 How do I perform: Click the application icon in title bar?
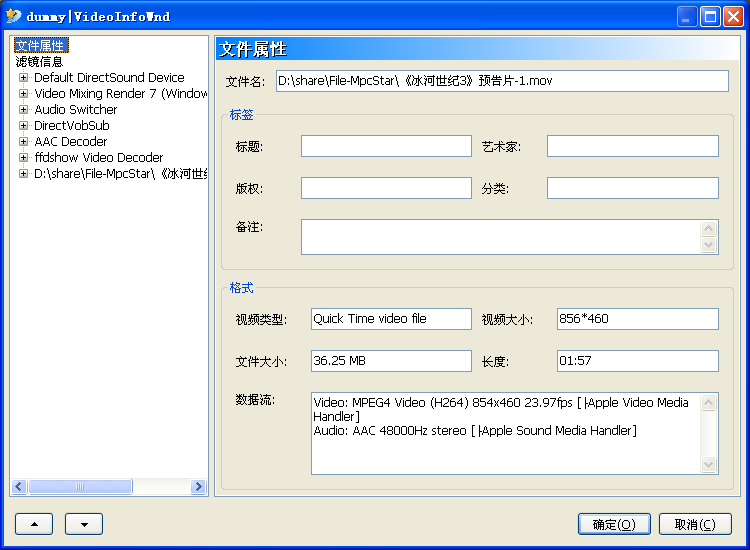(x=13, y=16)
